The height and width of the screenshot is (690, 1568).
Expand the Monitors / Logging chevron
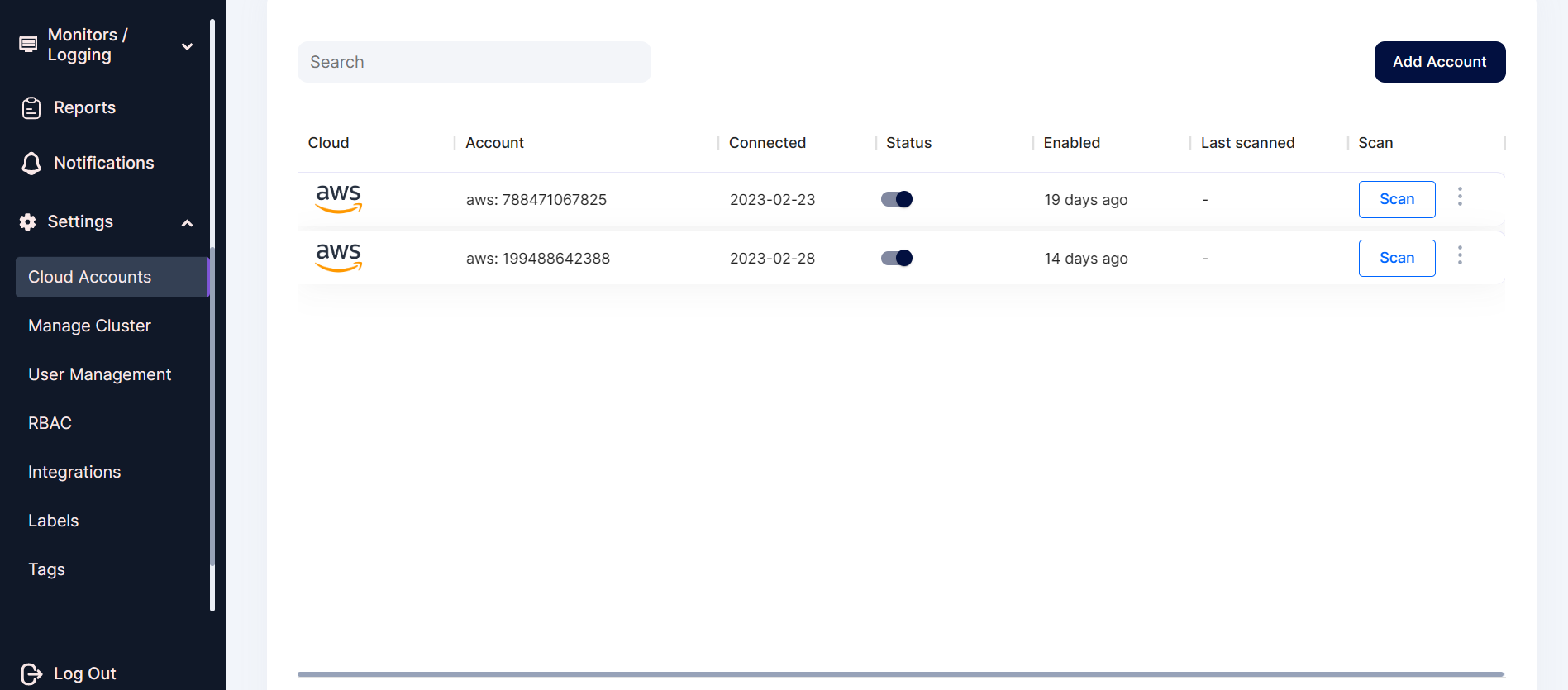(x=188, y=46)
